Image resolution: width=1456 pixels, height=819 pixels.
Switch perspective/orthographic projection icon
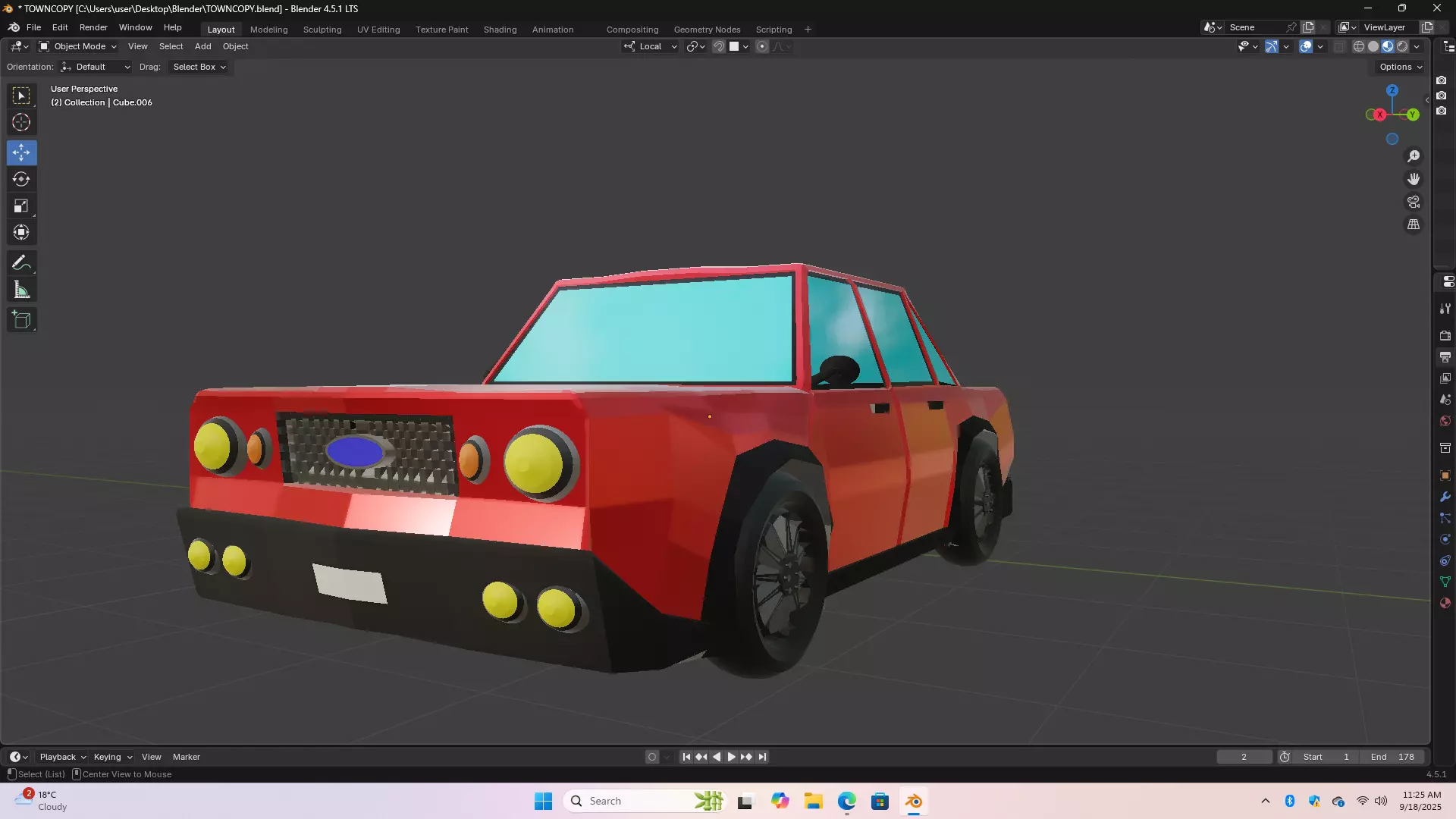tap(1414, 224)
